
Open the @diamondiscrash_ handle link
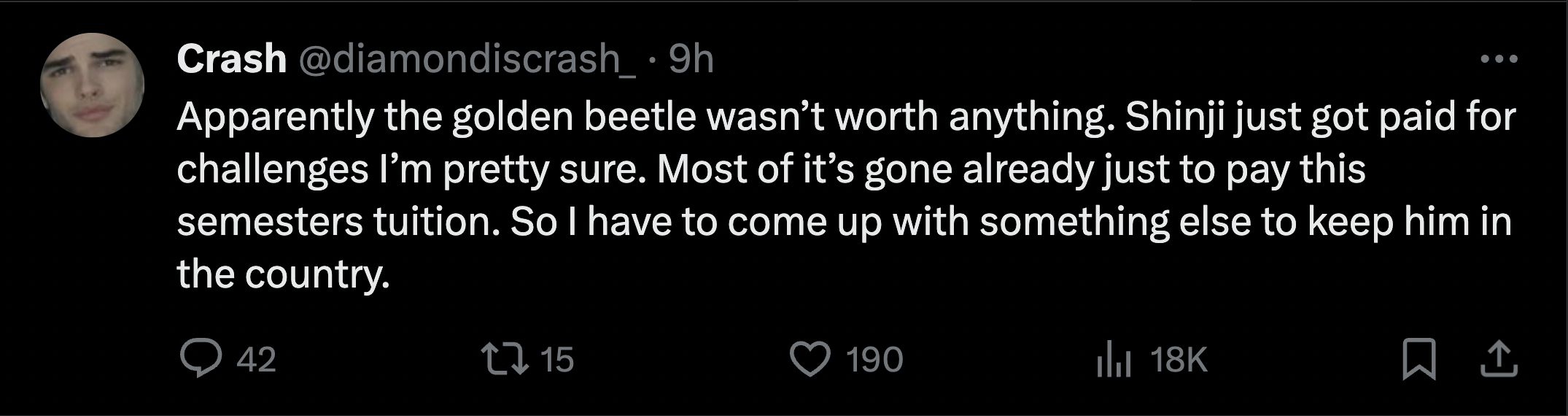(x=467, y=58)
